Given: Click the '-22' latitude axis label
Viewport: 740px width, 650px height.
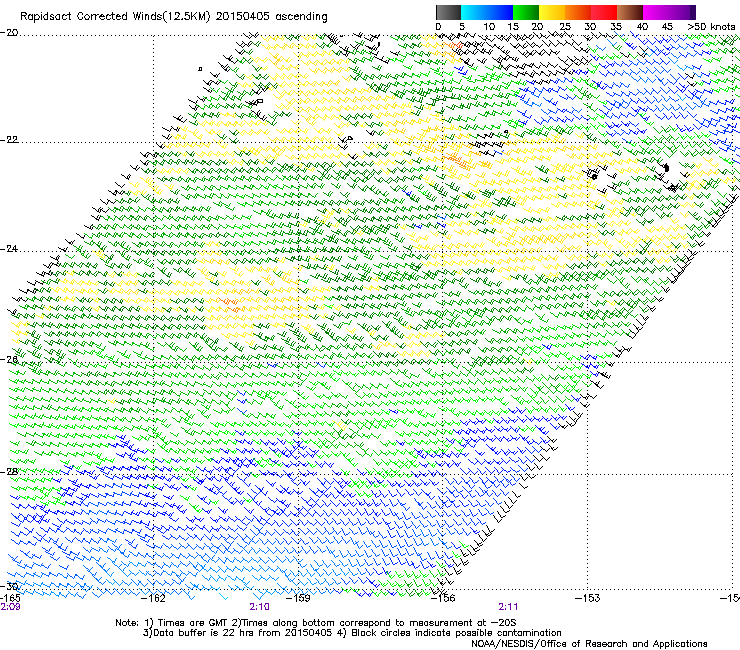Looking at the screenshot, I should pyautogui.click(x=9, y=140).
